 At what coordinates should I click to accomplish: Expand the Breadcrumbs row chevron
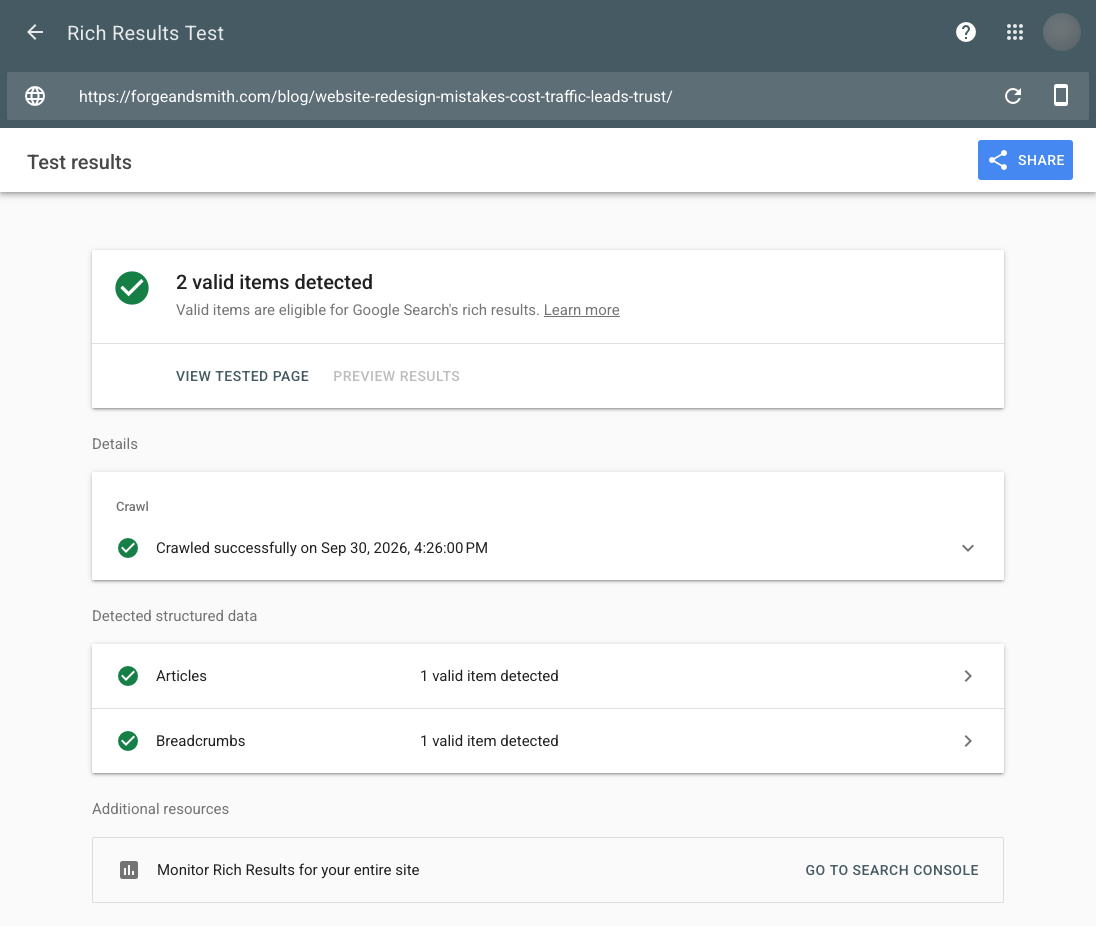[x=967, y=741]
